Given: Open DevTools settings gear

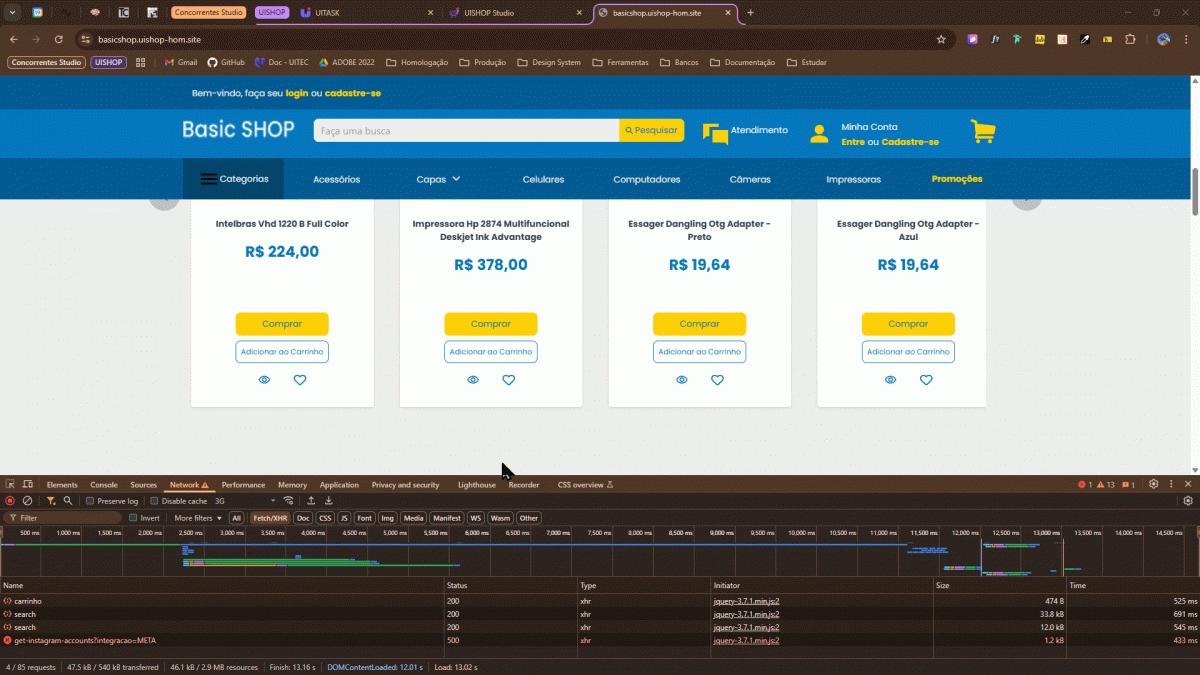Looking at the screenshot, I should pos(1153,485).
